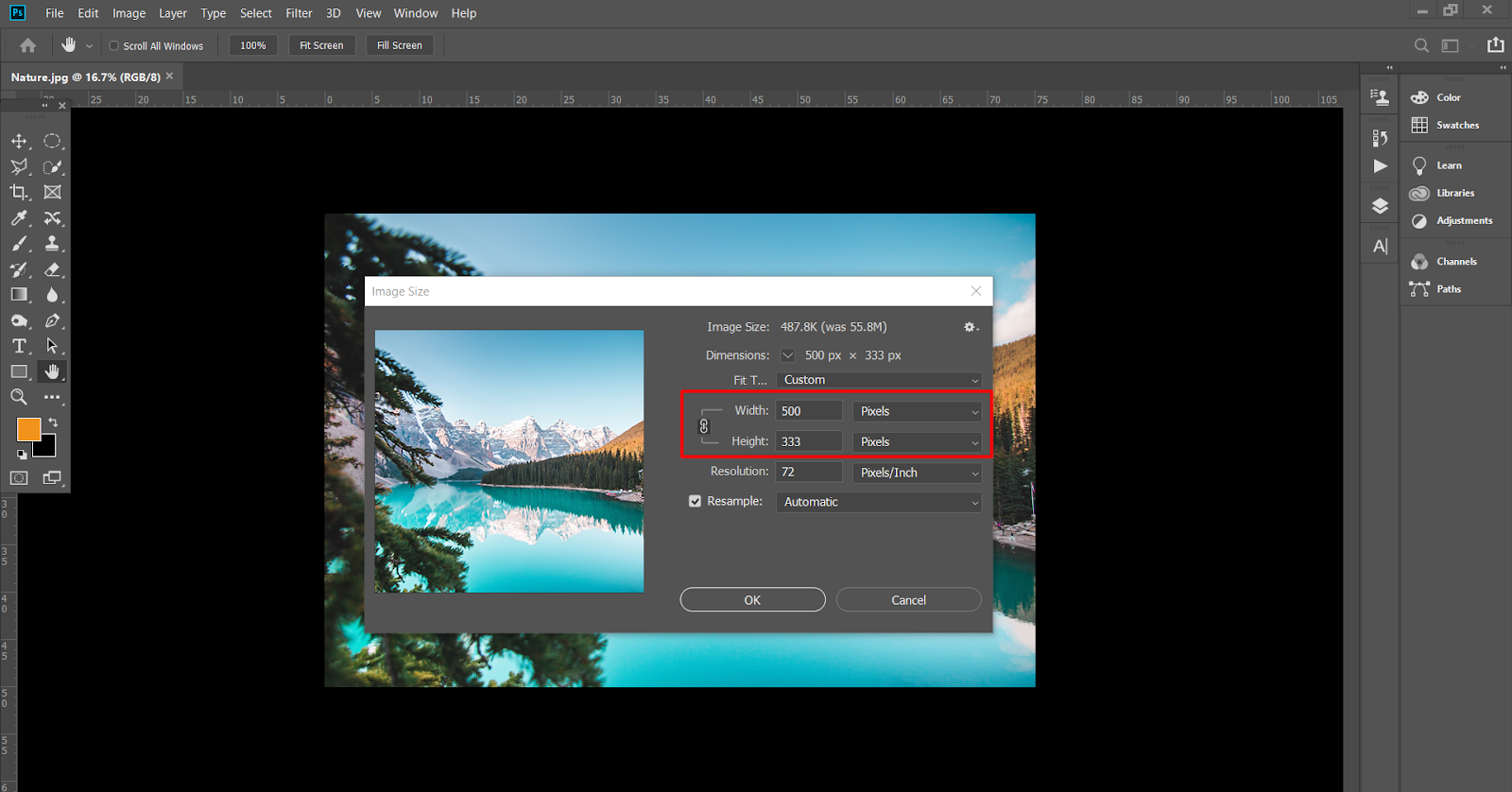Viewport: 1512px width, 792px height.
Task: Open the Layer menu
Action: coord(173,13)
